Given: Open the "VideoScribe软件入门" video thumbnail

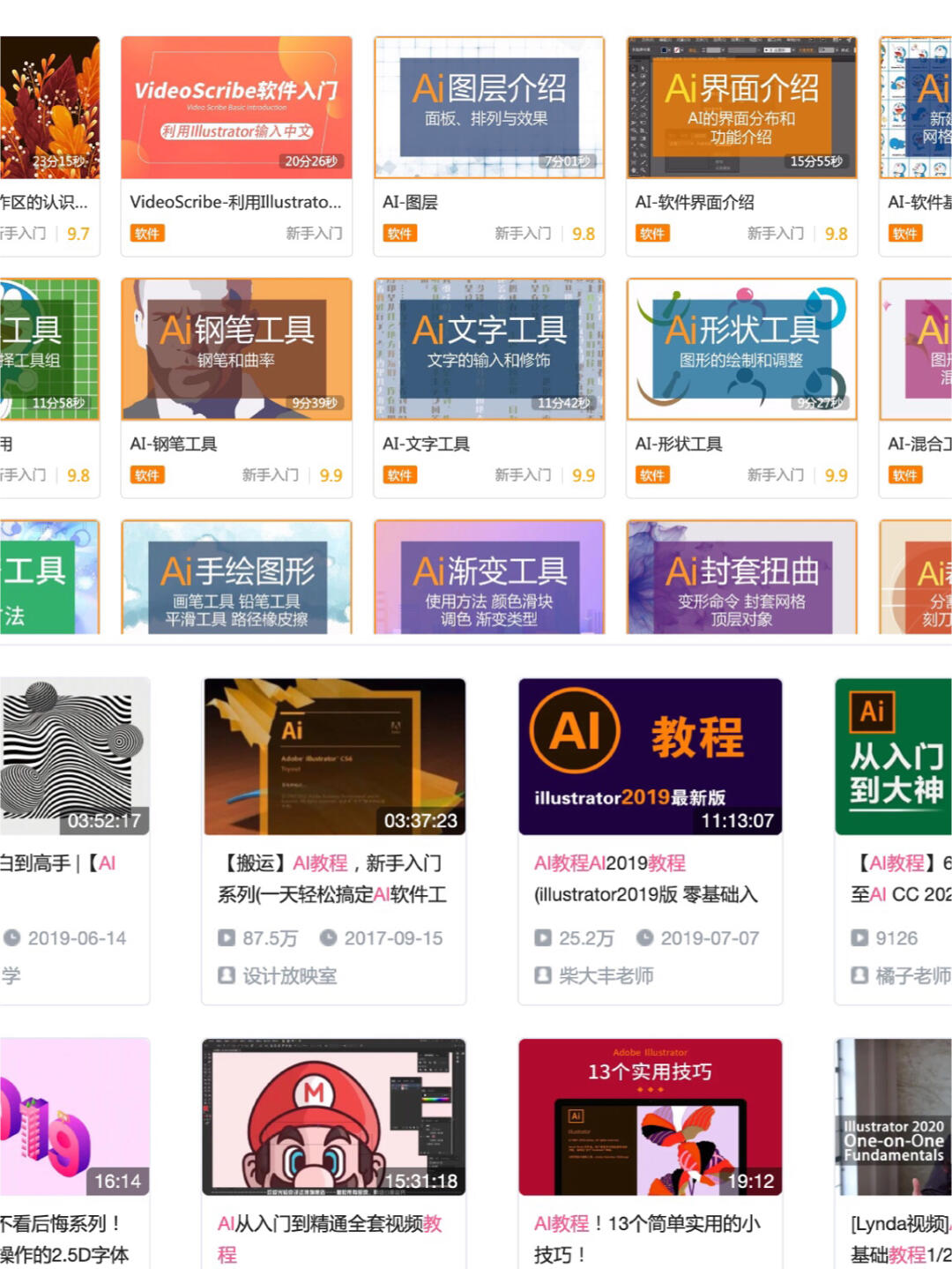Looking at the screenshot, I should (x=235, y=108).
